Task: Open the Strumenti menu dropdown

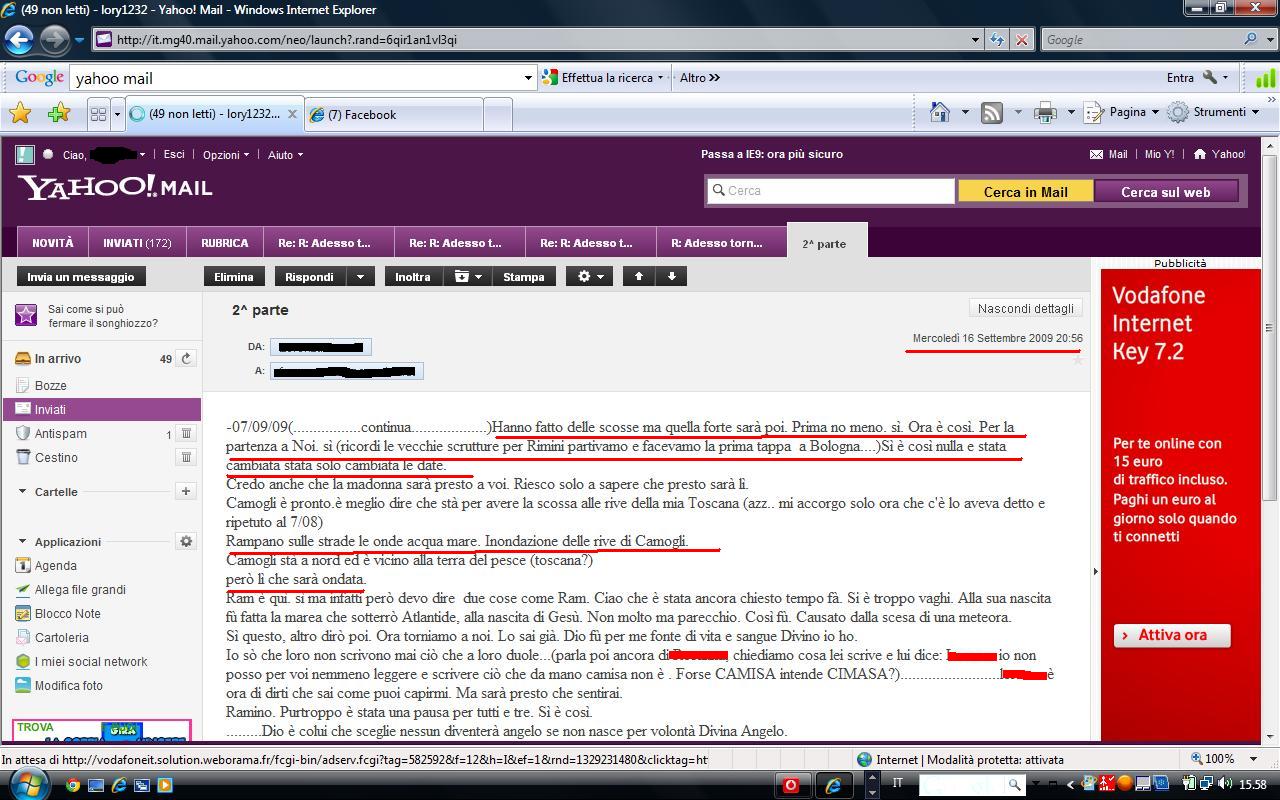Action: [x=1214, y=112]
